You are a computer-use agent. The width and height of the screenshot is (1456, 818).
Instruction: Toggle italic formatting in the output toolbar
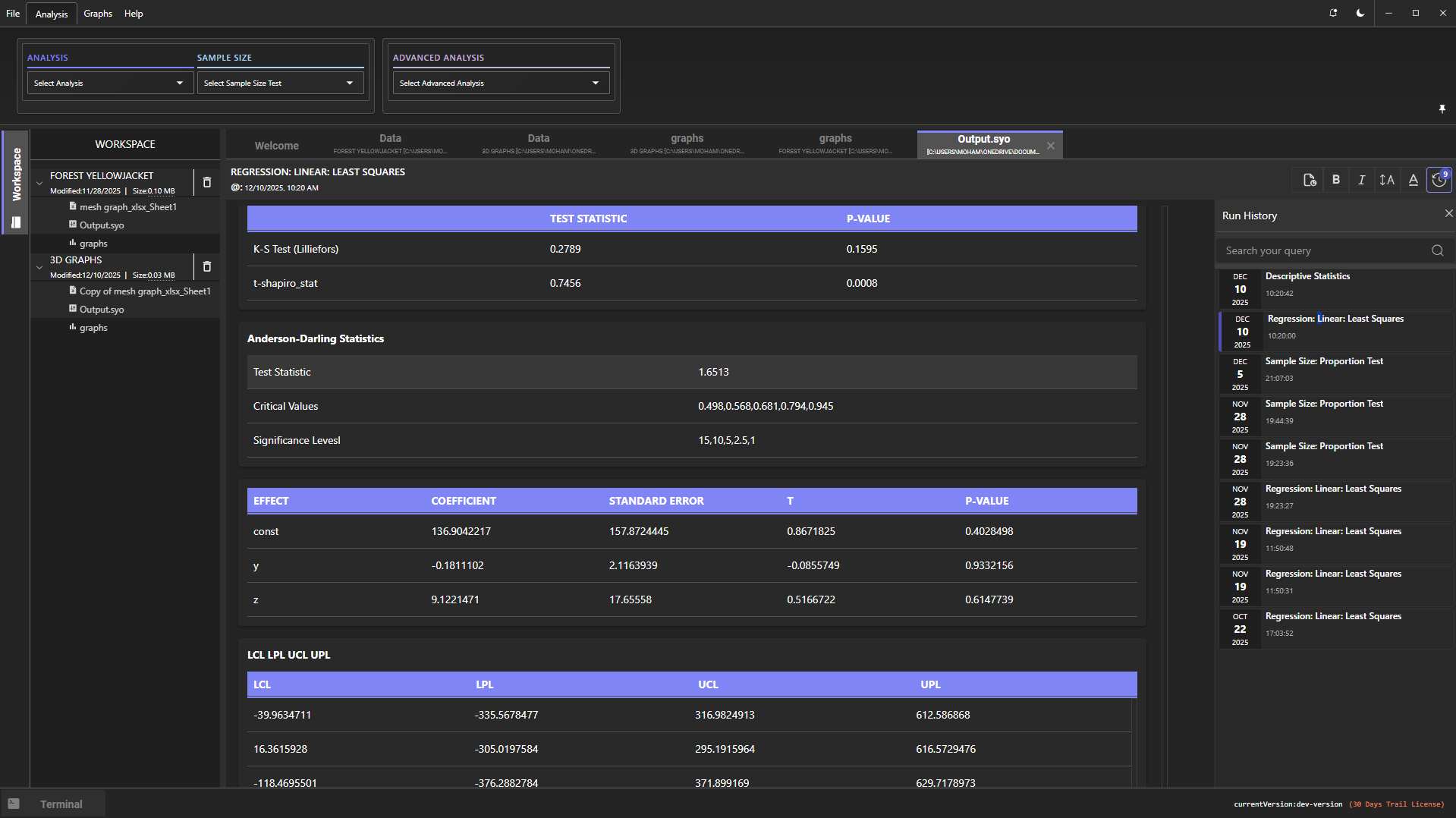(1362, 180)
